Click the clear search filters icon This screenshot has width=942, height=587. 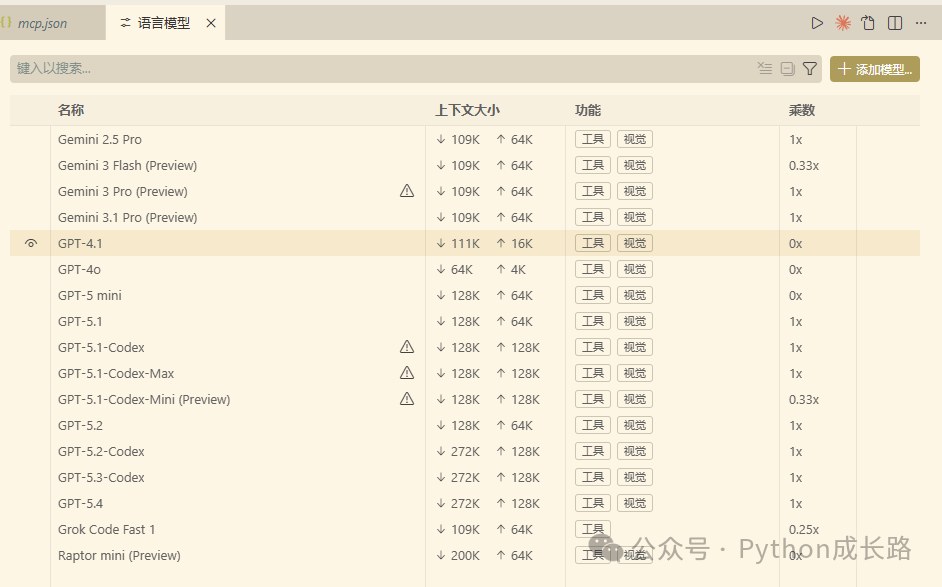click(765, 68)
